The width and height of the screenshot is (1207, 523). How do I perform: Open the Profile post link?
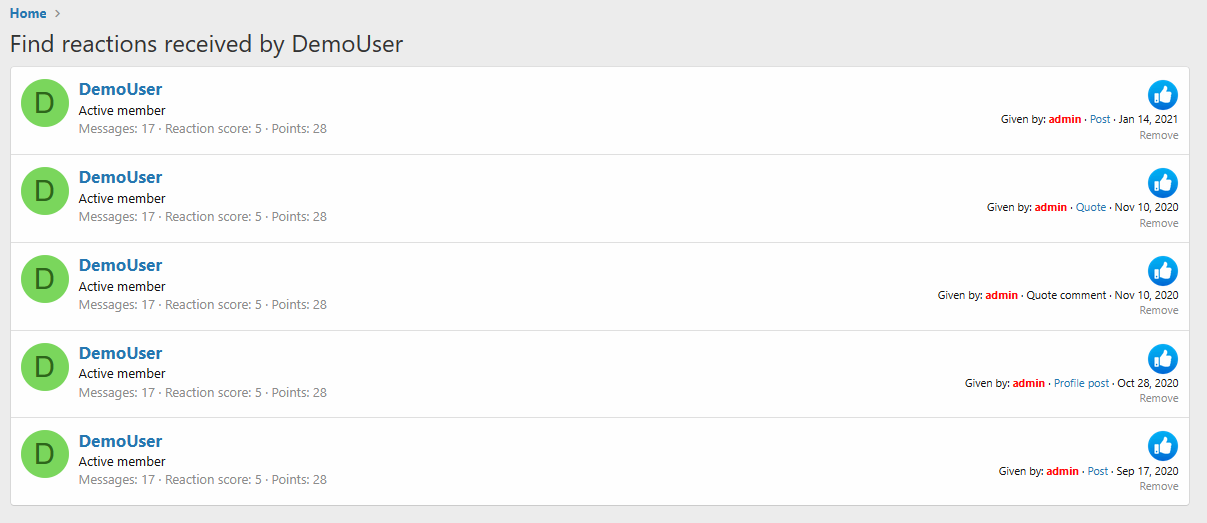[x=1081, y=383]
